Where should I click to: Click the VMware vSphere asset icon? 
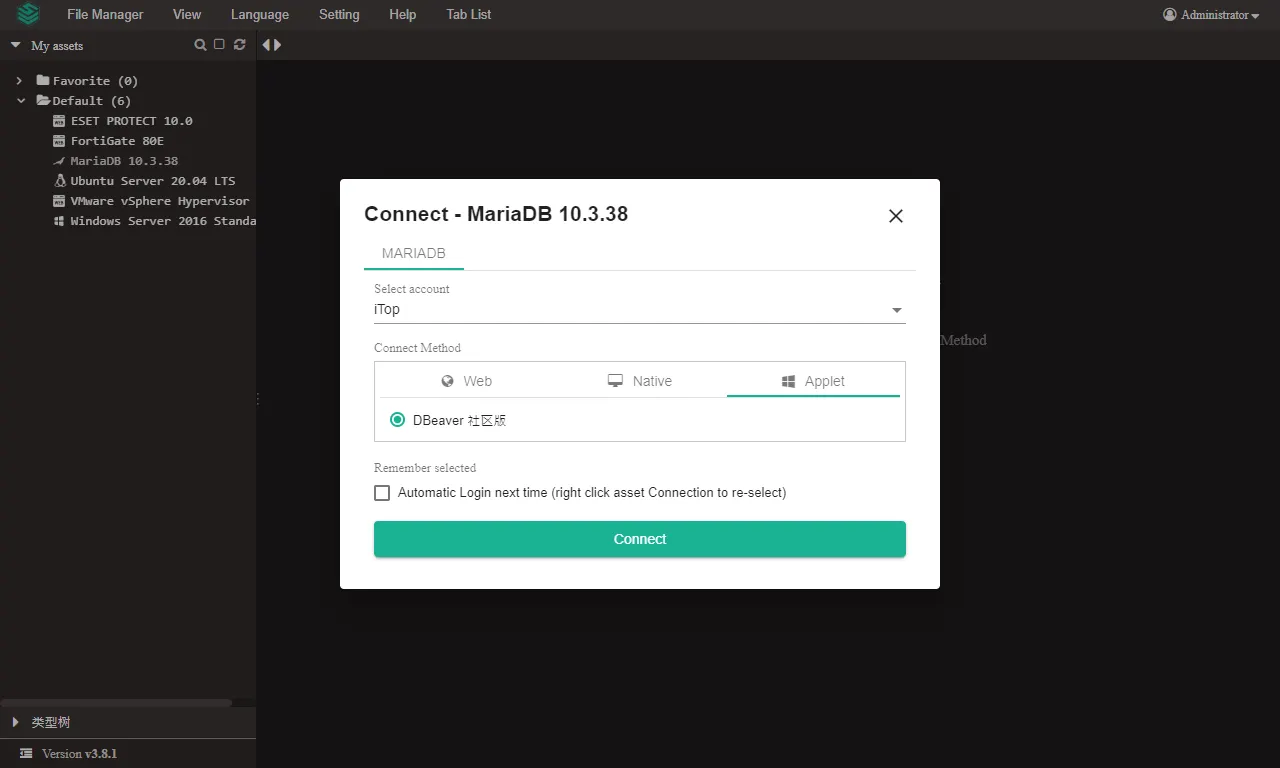coord(59,201)
